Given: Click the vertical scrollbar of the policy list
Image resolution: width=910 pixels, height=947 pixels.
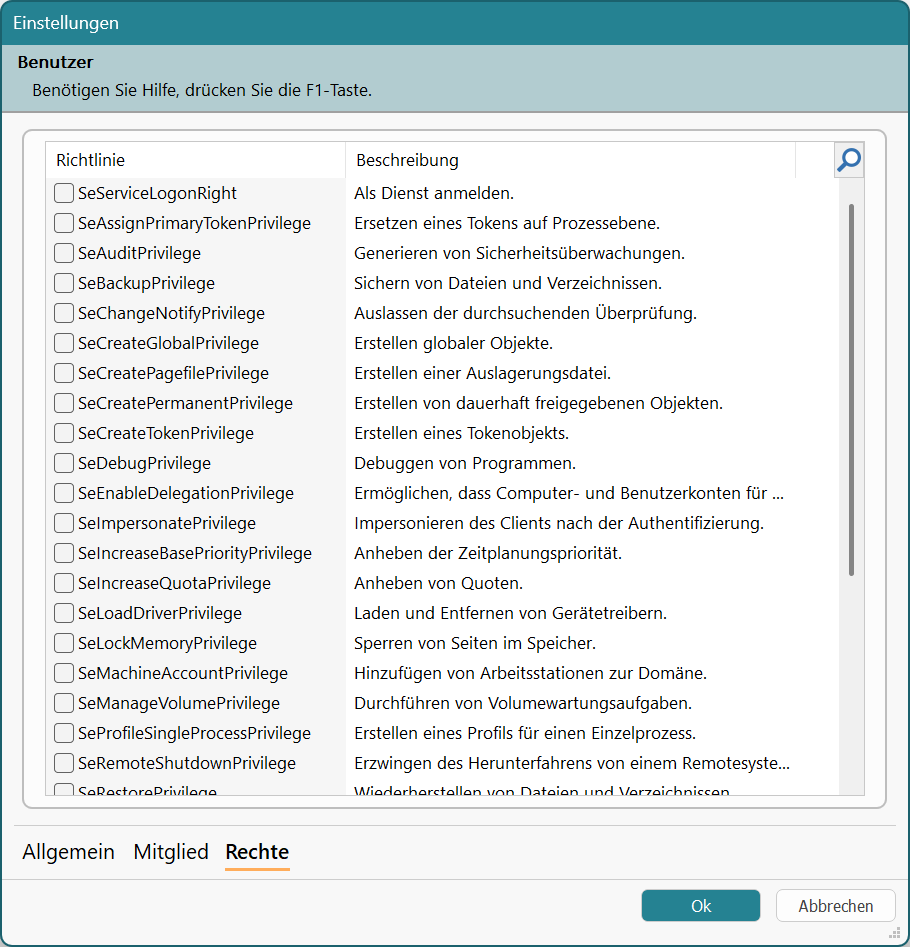Looking at the screenshot, I should (x=851, y=390).
